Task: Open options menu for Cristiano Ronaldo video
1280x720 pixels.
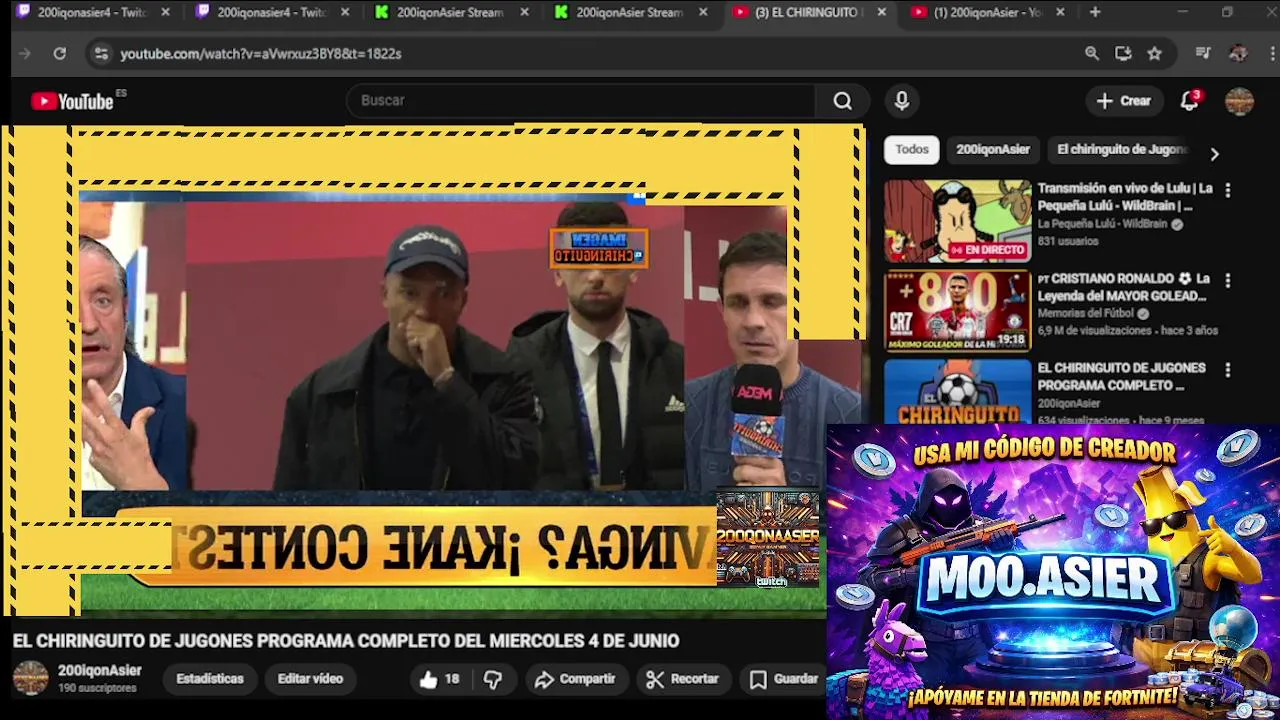Action: tap(1227, 280)
